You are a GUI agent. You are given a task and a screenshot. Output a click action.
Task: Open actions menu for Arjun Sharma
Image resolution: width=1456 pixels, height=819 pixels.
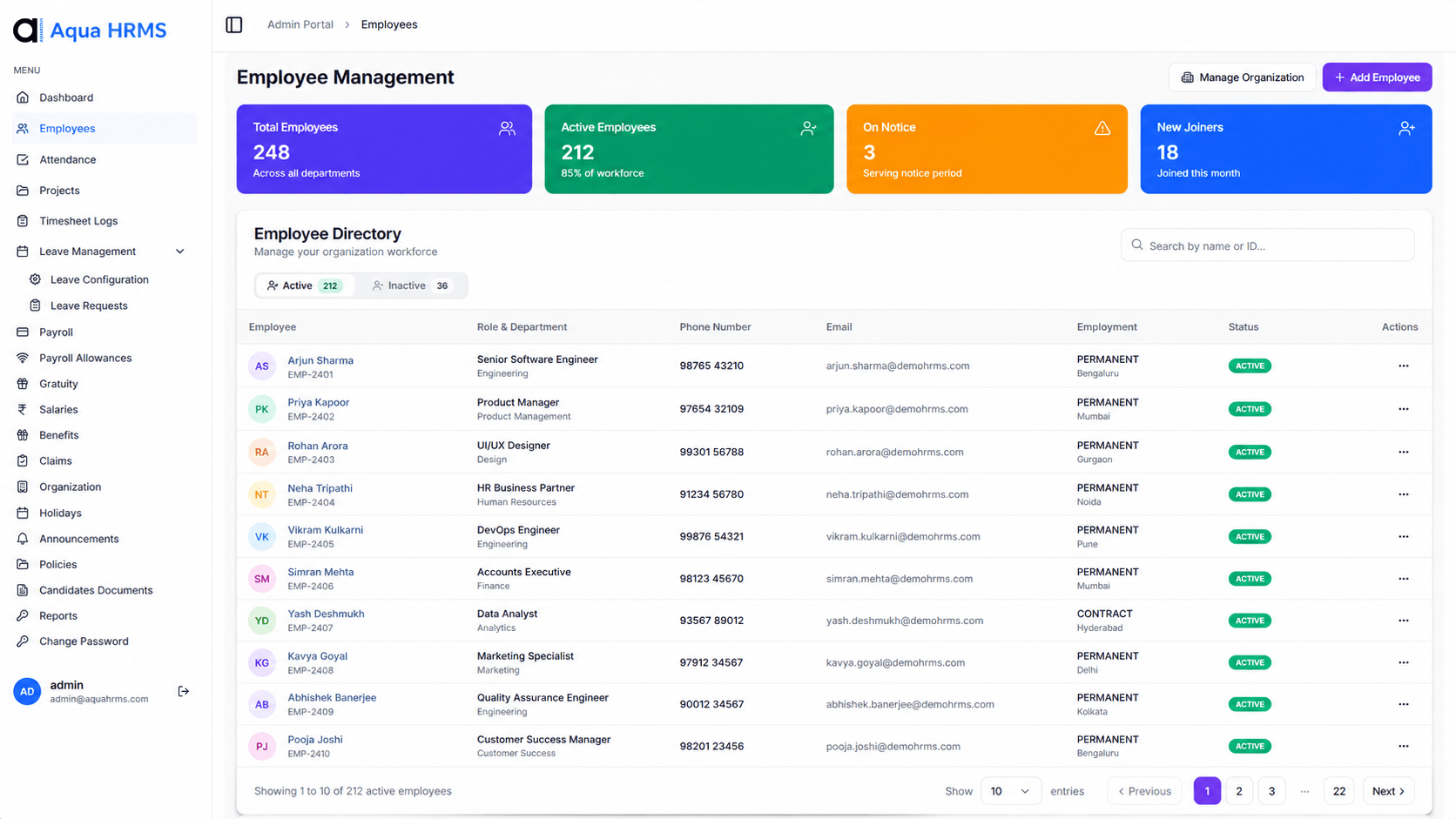tap(1403, 366)
